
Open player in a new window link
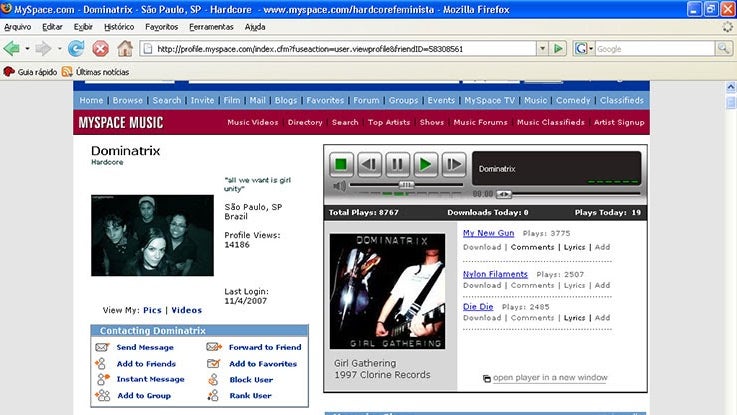point(550,377)
